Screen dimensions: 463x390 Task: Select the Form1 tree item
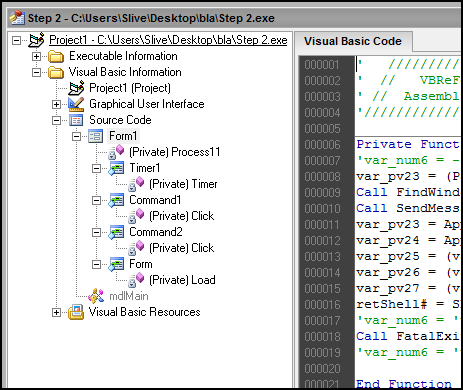pyautogui.click(x=123, y=136)
